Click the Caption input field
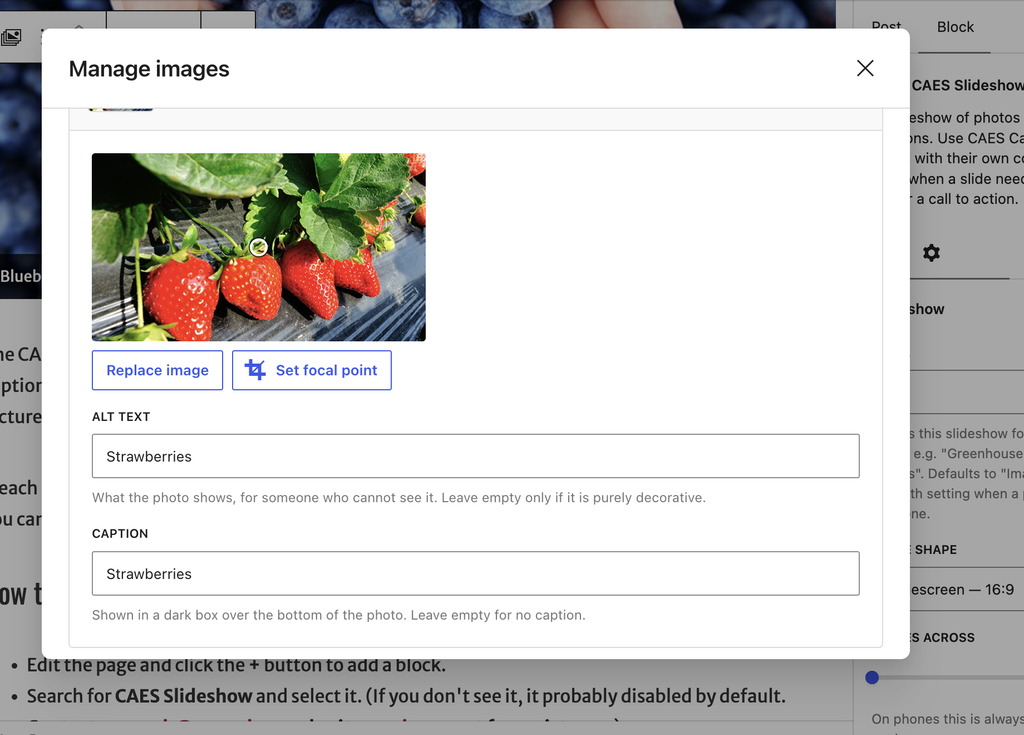 pos(475,574)
